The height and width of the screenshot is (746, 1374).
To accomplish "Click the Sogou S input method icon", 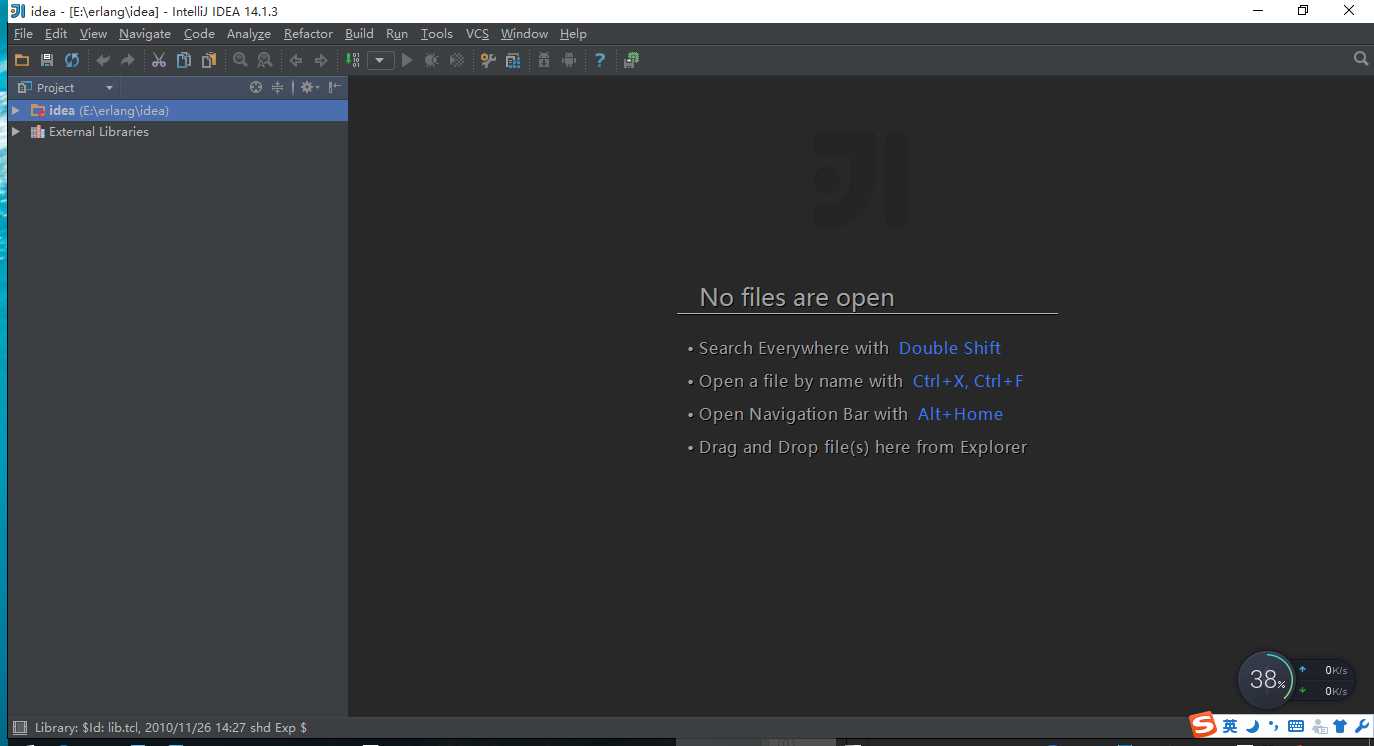I will click(1203, 725).
